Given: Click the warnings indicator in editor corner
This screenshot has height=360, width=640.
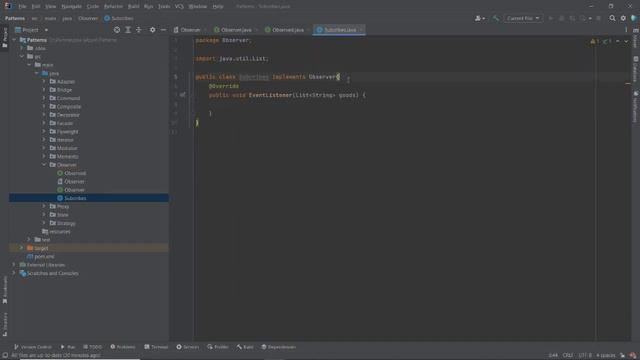Looking at the screenshot, I should [595, 41].
